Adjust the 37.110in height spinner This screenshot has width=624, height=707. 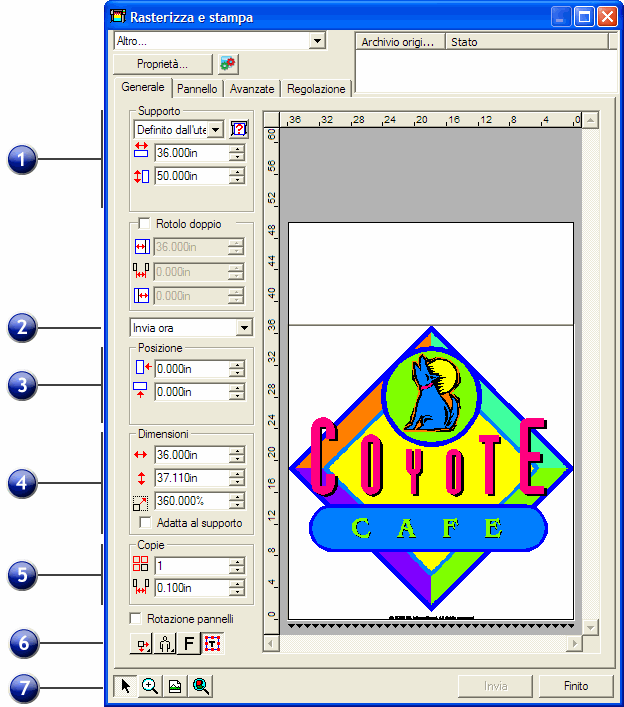click(x=237, y=477)
